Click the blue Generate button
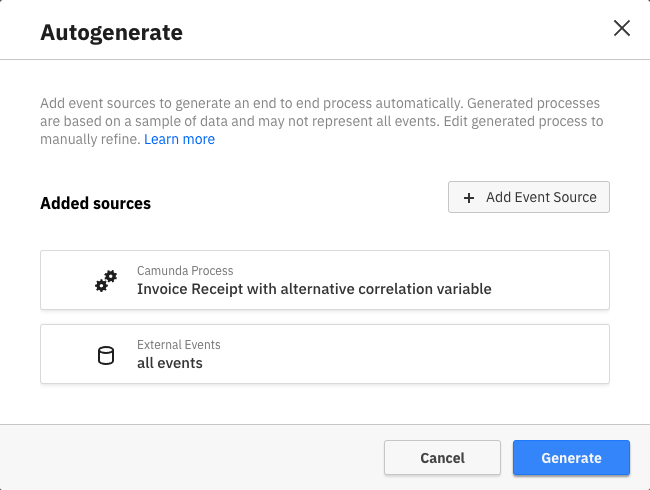 (x=571, y=458)
